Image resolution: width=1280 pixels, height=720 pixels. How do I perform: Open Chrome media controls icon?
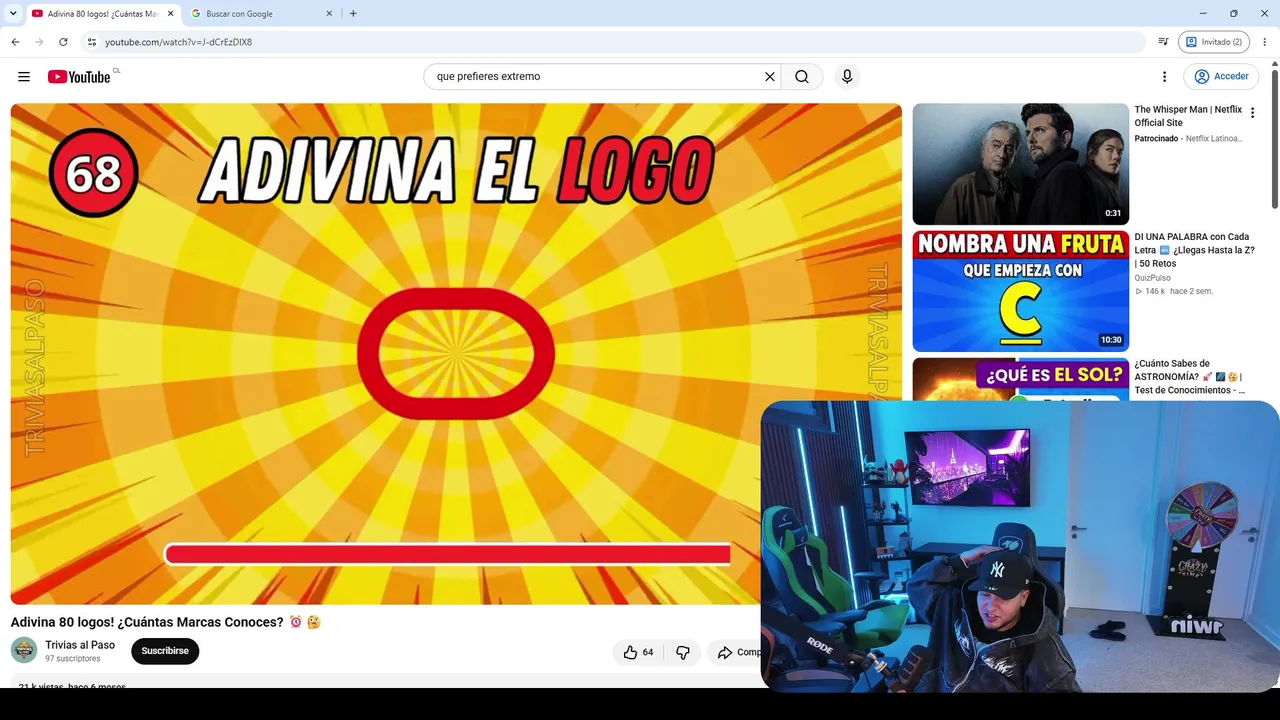click(1163, 42)
